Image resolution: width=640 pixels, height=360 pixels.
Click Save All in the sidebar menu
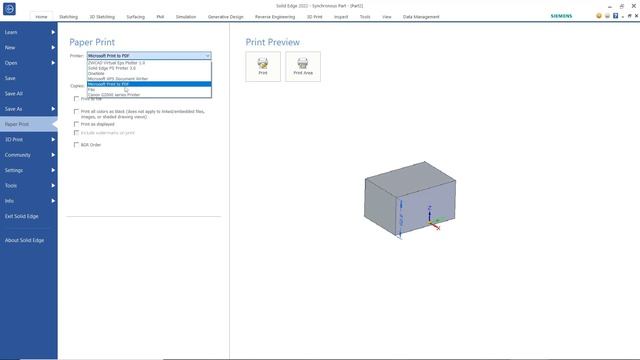[29, 93]
